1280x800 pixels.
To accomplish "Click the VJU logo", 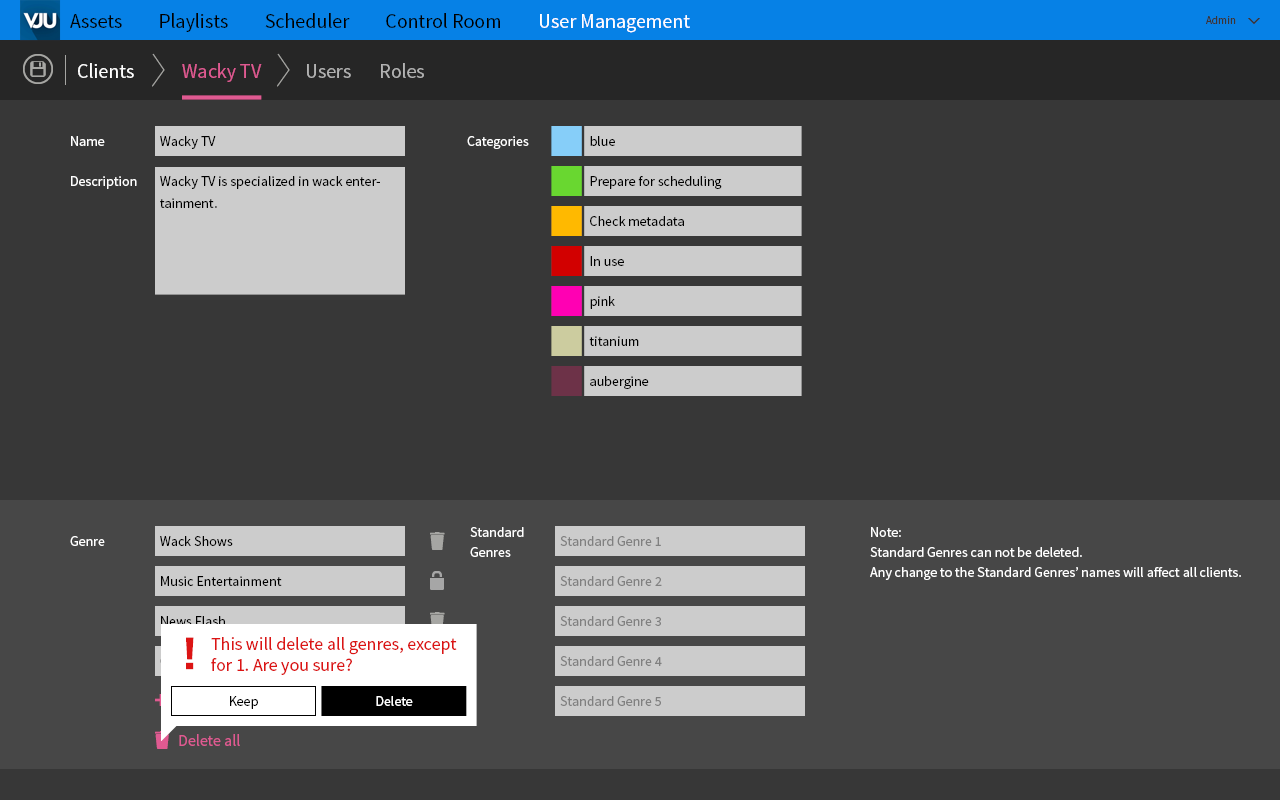I will click(x=40, y=20).
